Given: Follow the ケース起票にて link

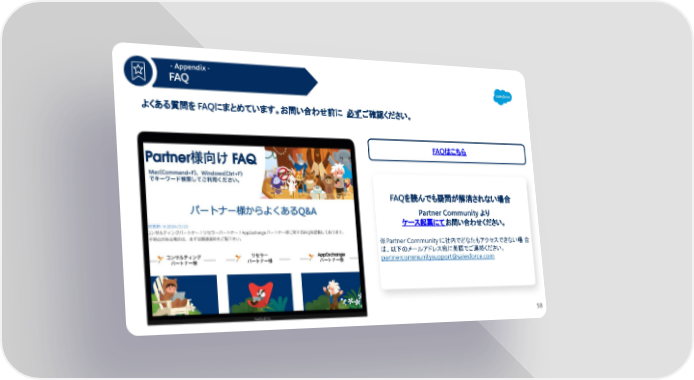Looking at the screenshot, I should [423, 222].
